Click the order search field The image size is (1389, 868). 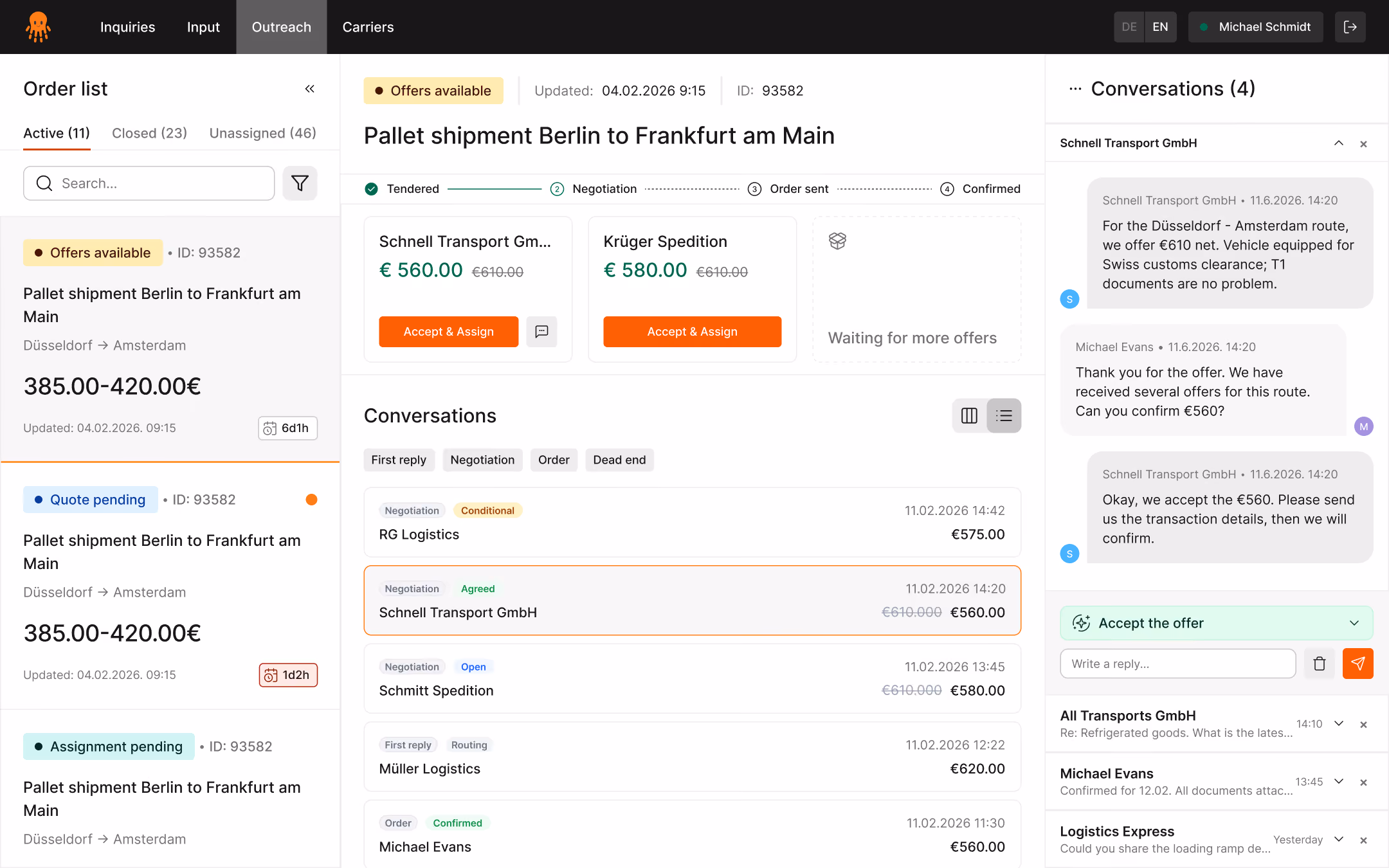tap(149, 183)
